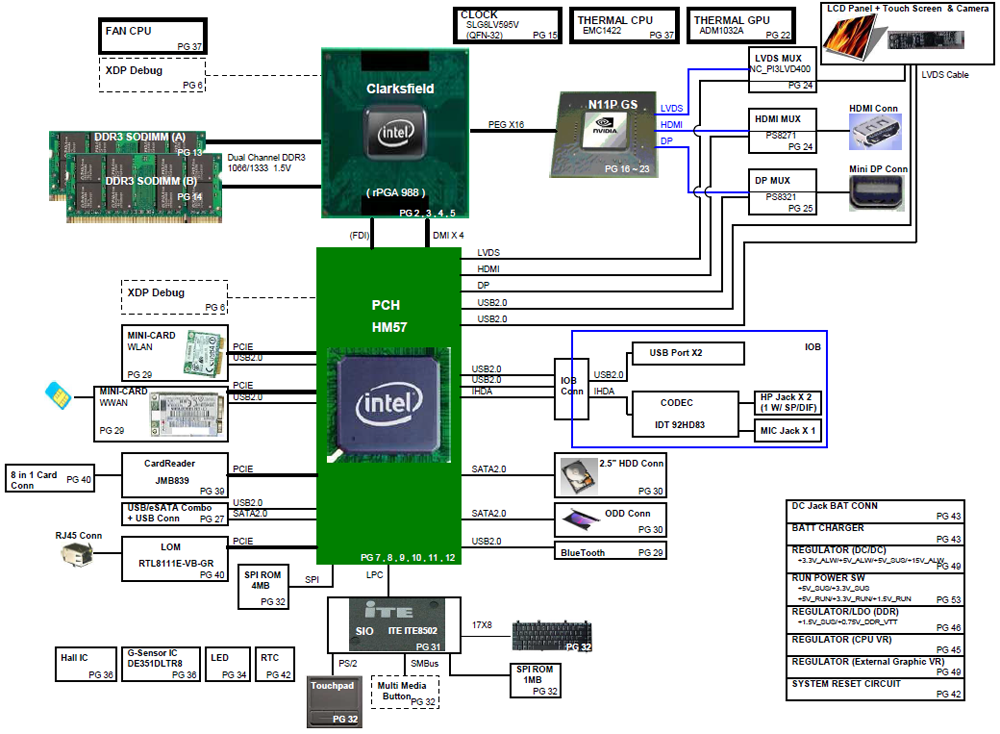Select the USB/eSATA Combo block
The height and width of the screenshot is (734, 1000).
(x=175, y=513)
